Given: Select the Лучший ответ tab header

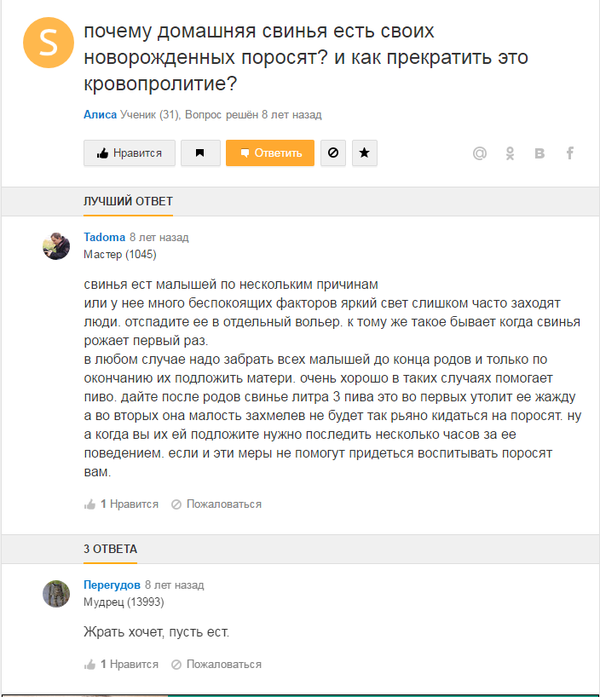Looking at the screenshot, I should [x=128, y=202].
